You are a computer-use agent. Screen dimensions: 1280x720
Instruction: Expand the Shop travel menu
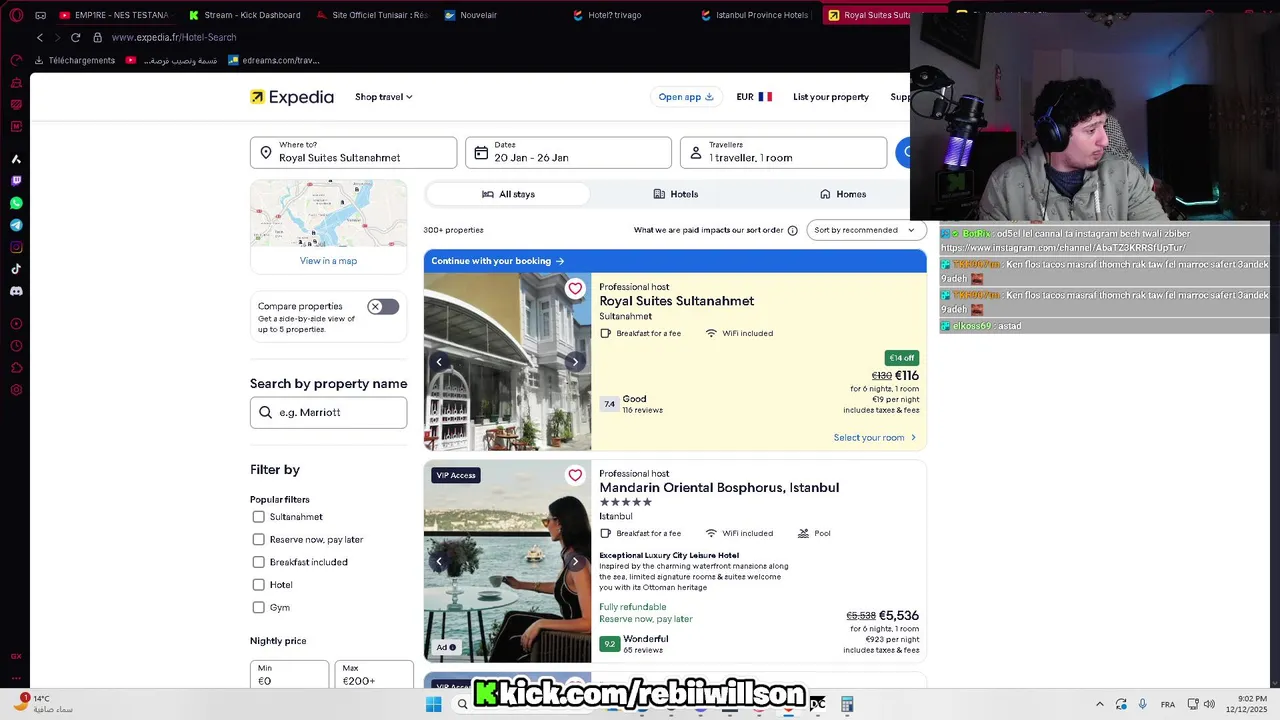(384, 97)
